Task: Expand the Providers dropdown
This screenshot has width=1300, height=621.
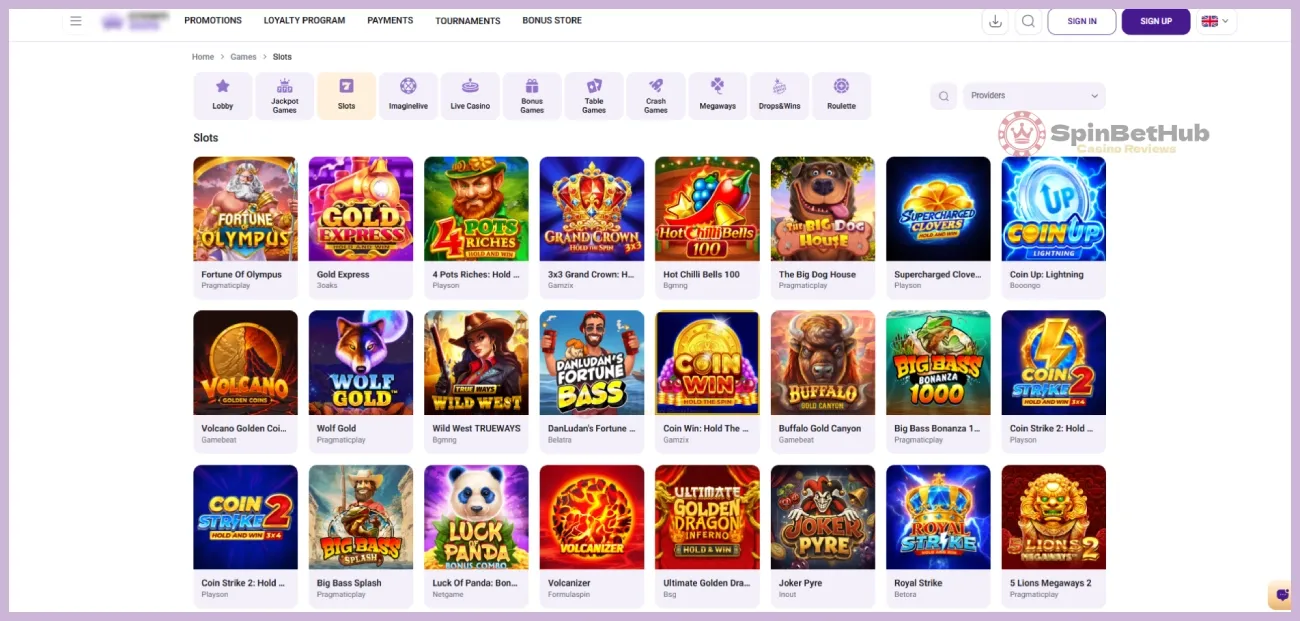Action: pos(1034,96)
